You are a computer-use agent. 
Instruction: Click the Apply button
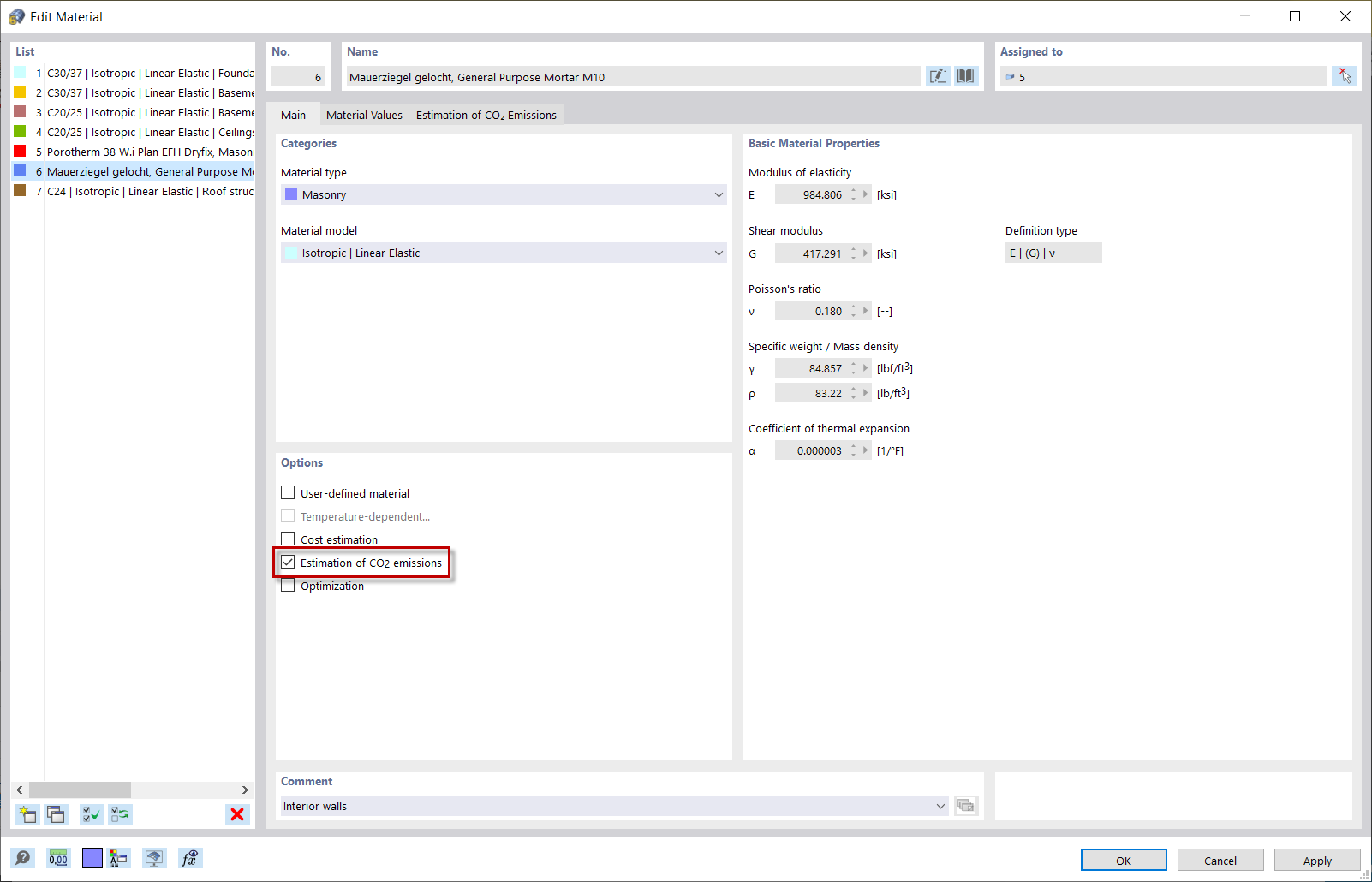pyautogui.click(x=1317, y=860)
